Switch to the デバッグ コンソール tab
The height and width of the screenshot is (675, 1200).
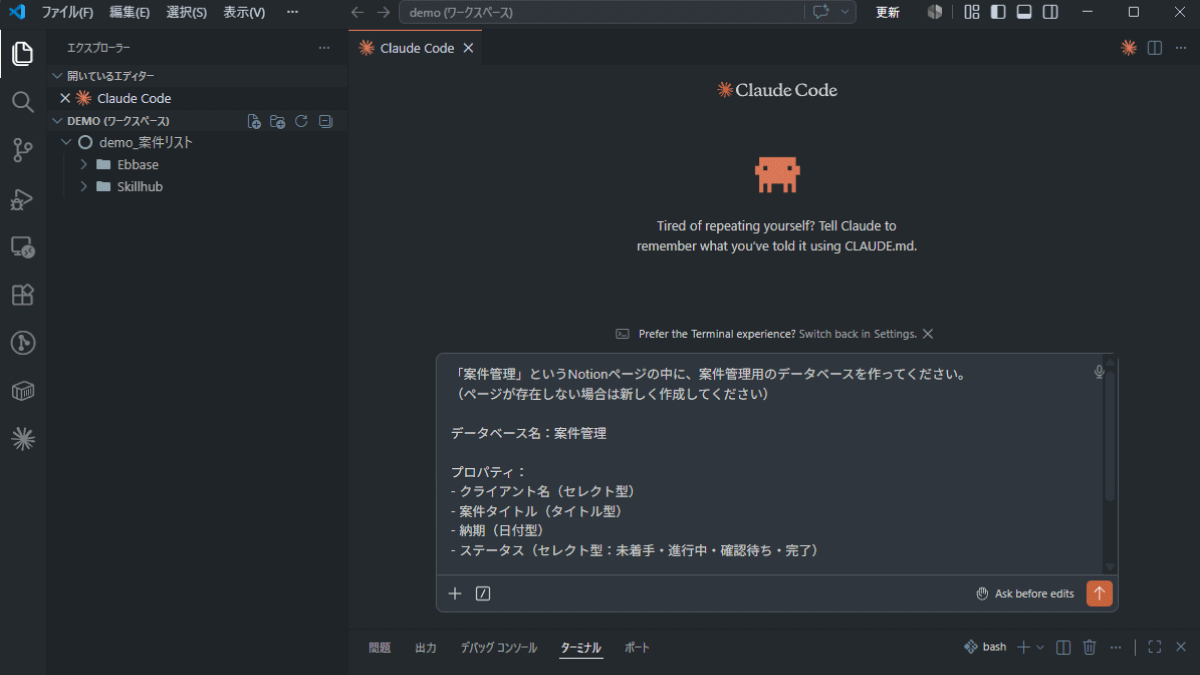point(499,647)
